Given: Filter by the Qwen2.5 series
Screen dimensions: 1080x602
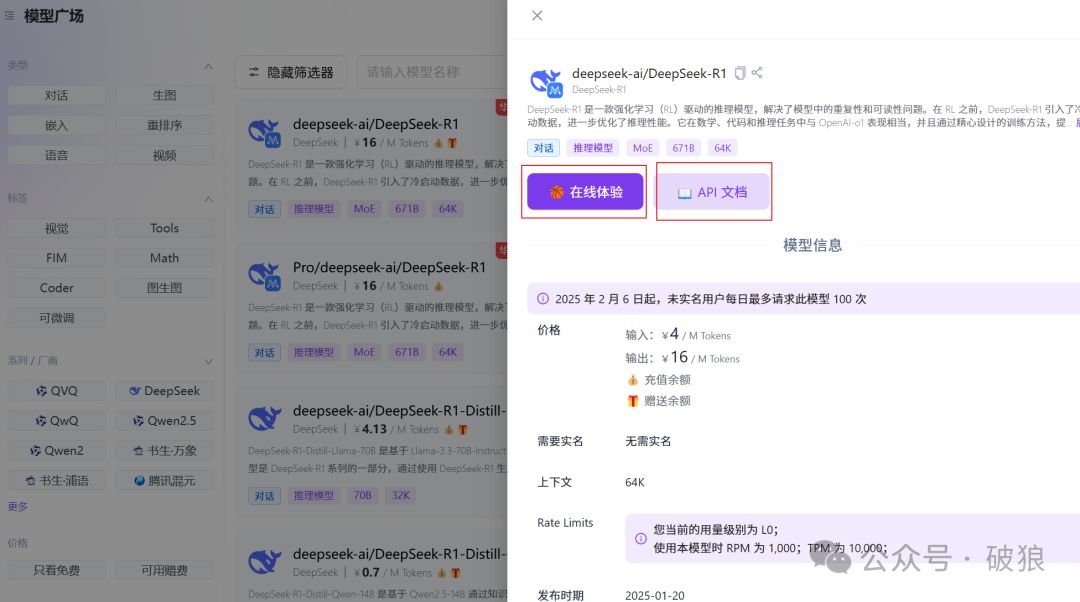Looking at the screenshot, I should [165, 420].
